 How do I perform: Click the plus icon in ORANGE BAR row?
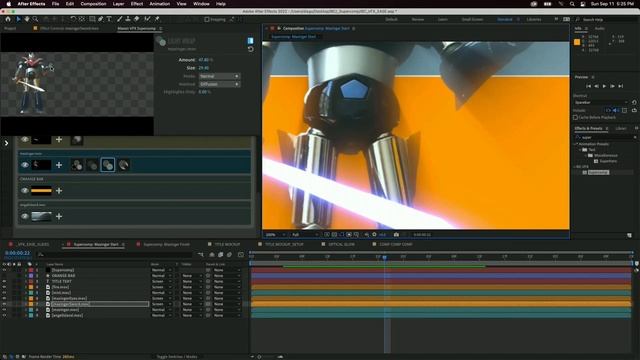click(x=59, y=191)
